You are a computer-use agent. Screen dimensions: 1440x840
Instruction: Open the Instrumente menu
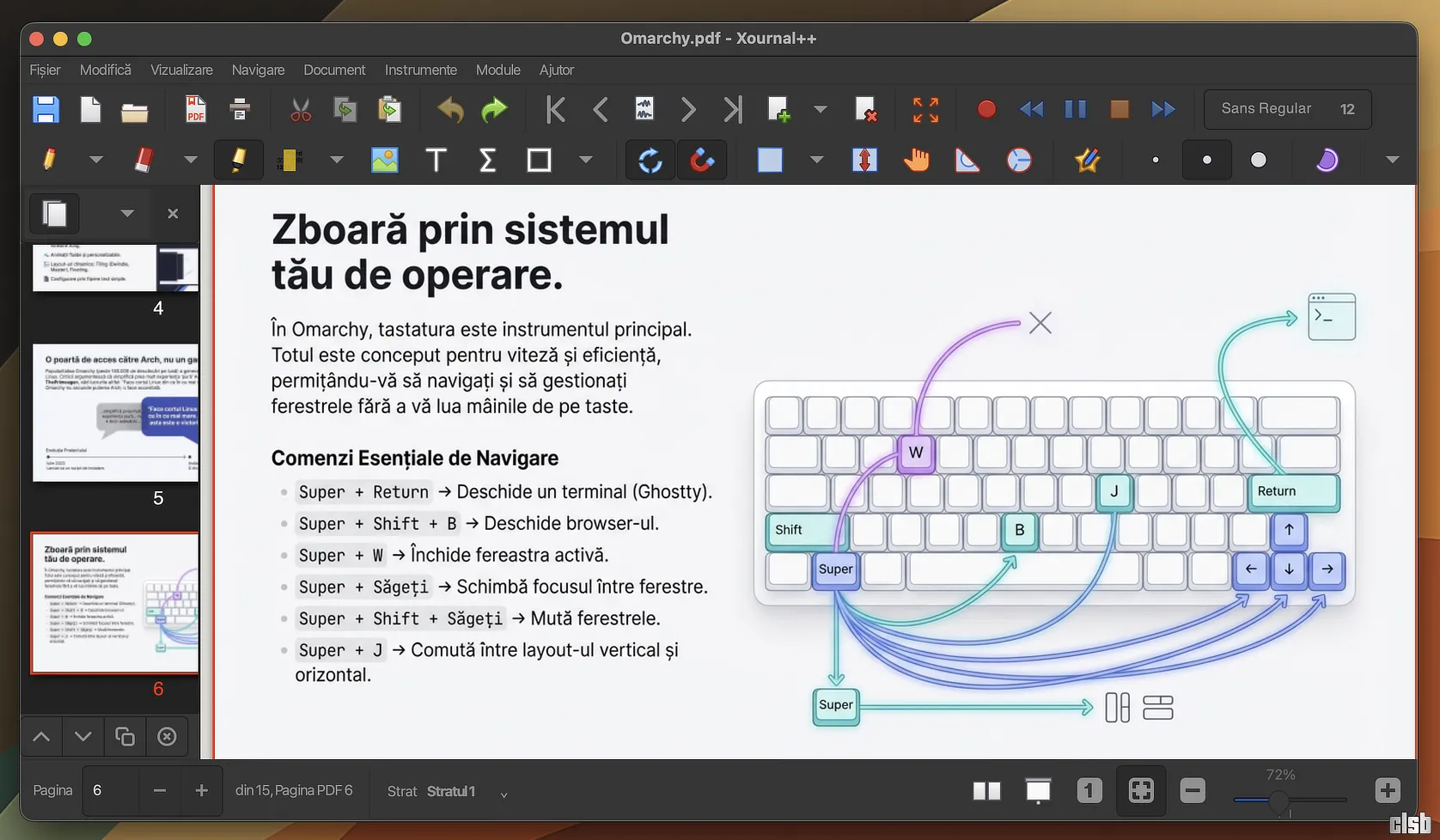(420, 70)
